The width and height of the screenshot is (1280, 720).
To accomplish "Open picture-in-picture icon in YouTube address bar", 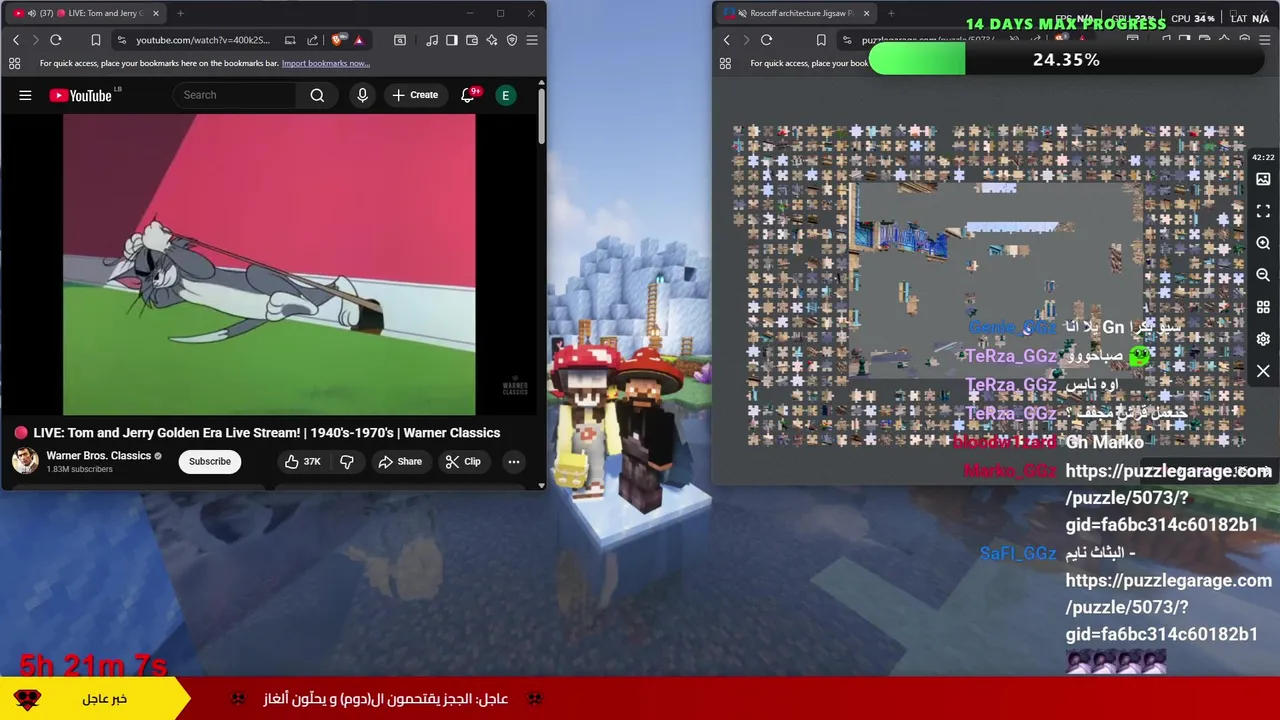I will (x=290, y=40).
